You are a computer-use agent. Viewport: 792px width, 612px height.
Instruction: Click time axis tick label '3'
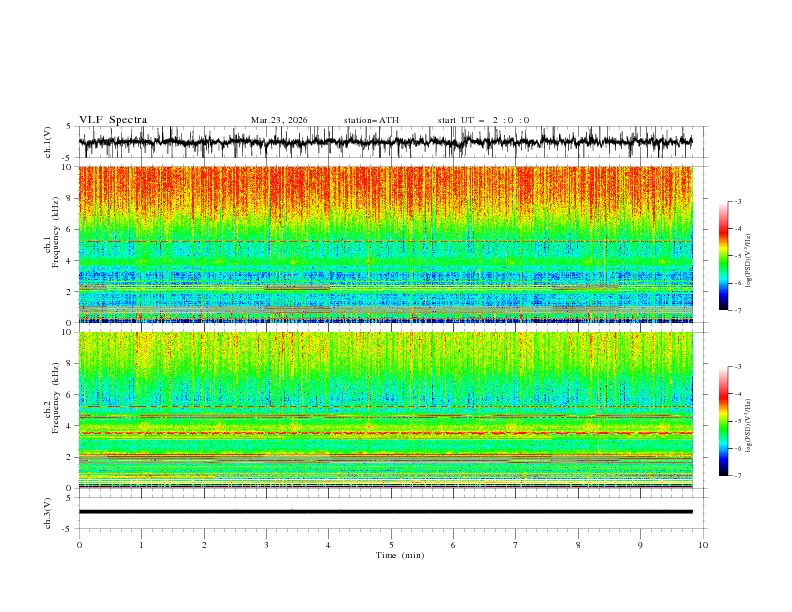[266, 545]
